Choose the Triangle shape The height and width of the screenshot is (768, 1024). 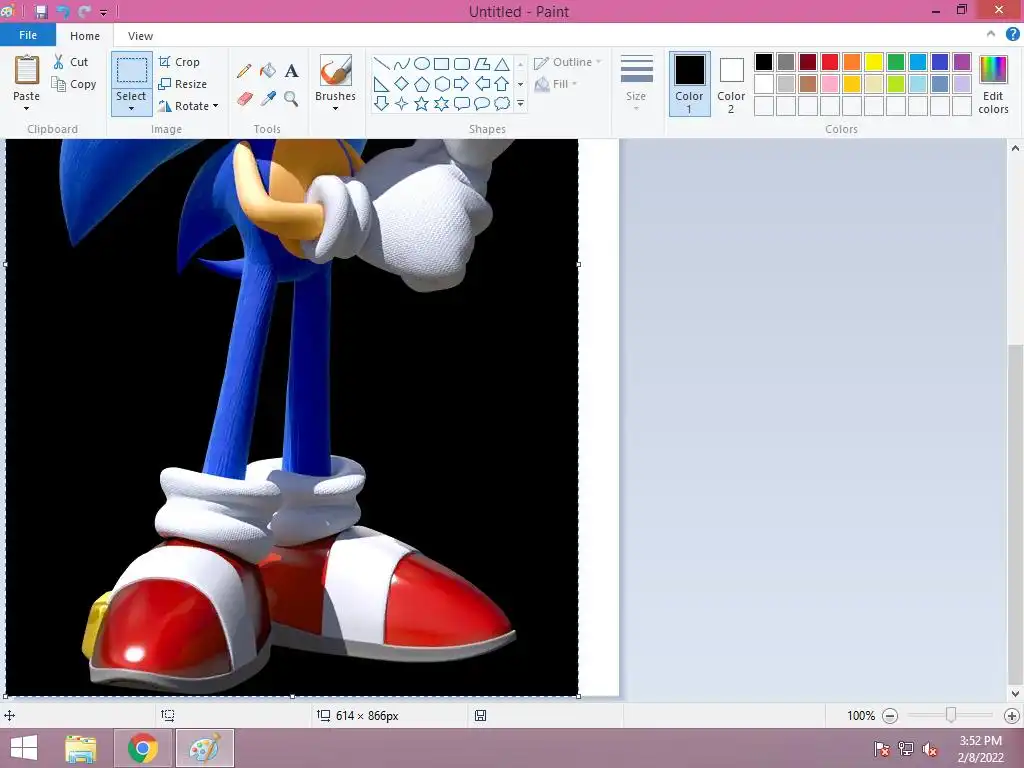[502, 64]
